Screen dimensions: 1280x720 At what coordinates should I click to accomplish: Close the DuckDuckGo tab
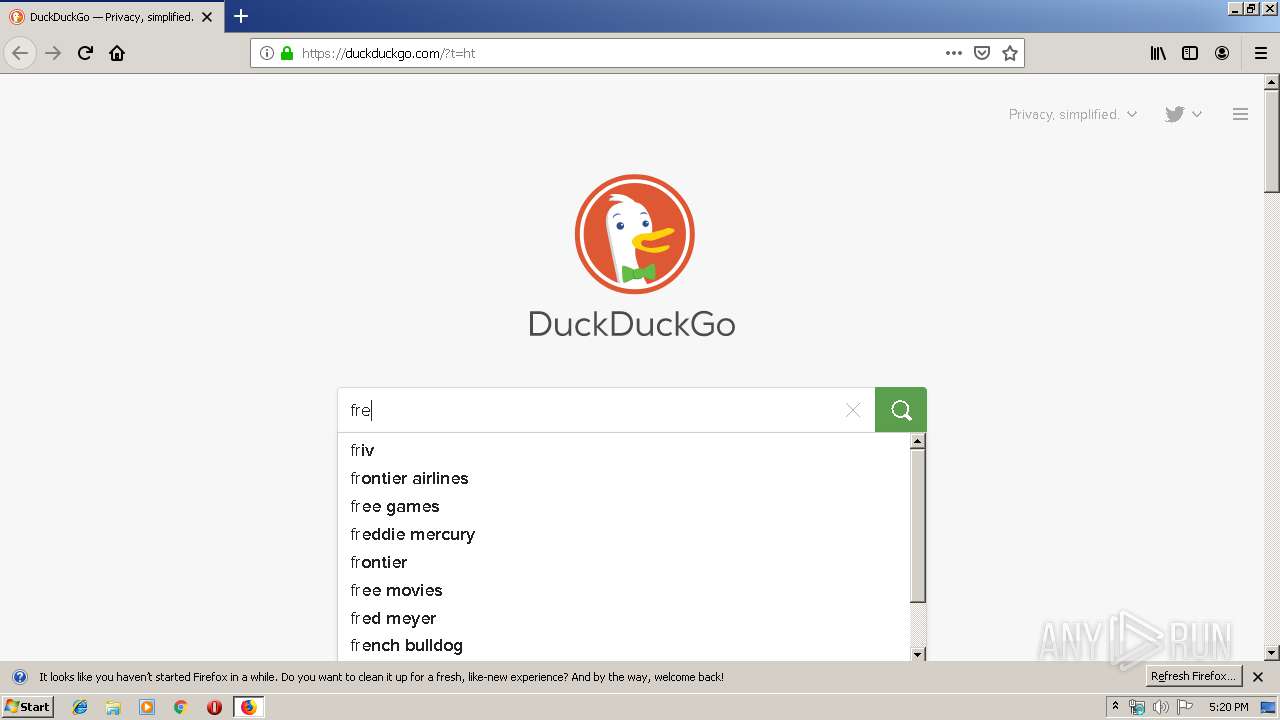pos(207,17)
